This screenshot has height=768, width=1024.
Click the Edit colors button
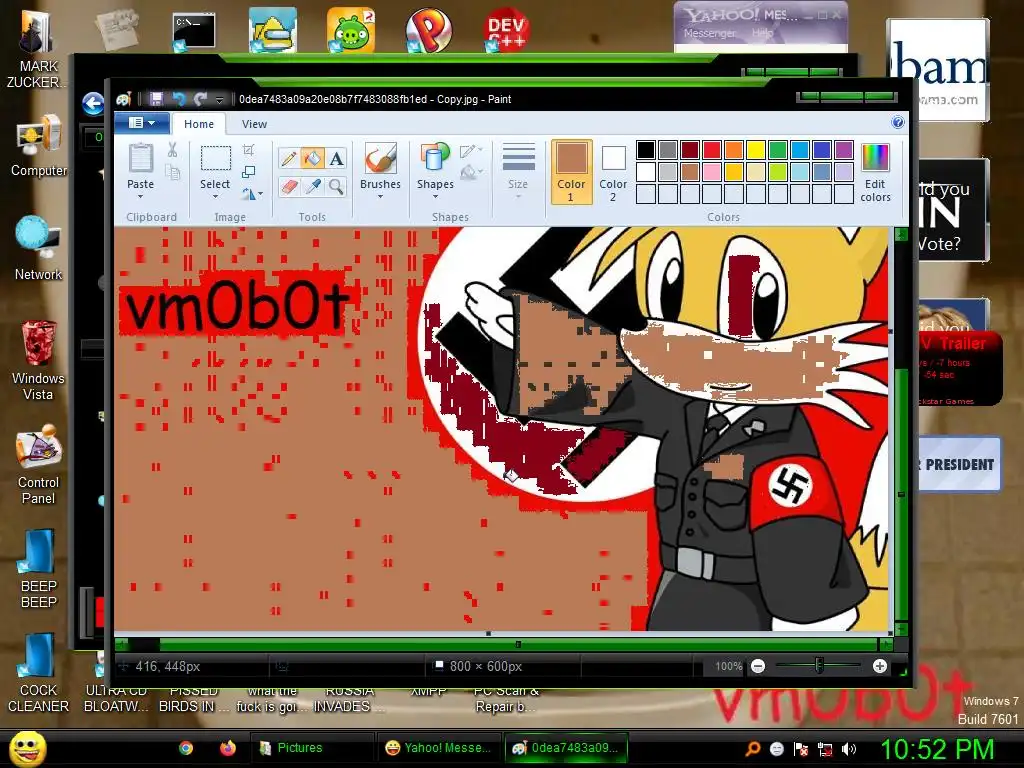(875, 173)
